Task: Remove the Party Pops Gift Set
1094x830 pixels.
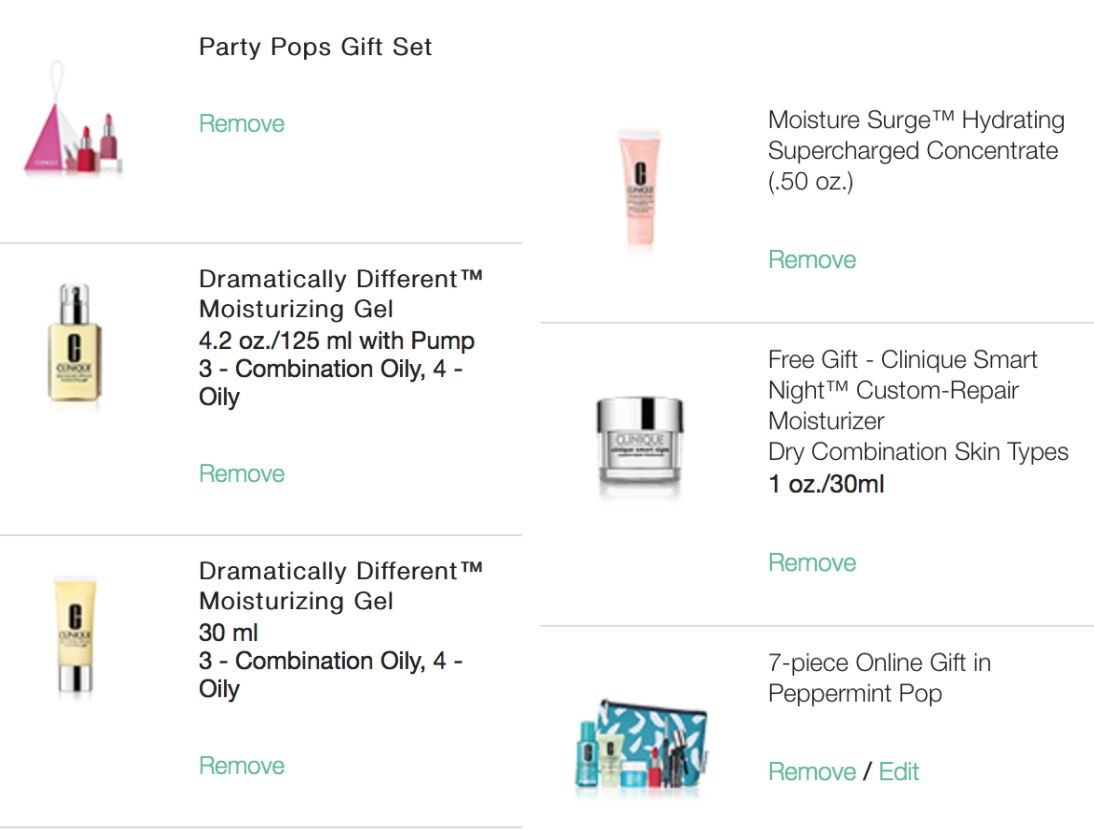Action: 242,124
